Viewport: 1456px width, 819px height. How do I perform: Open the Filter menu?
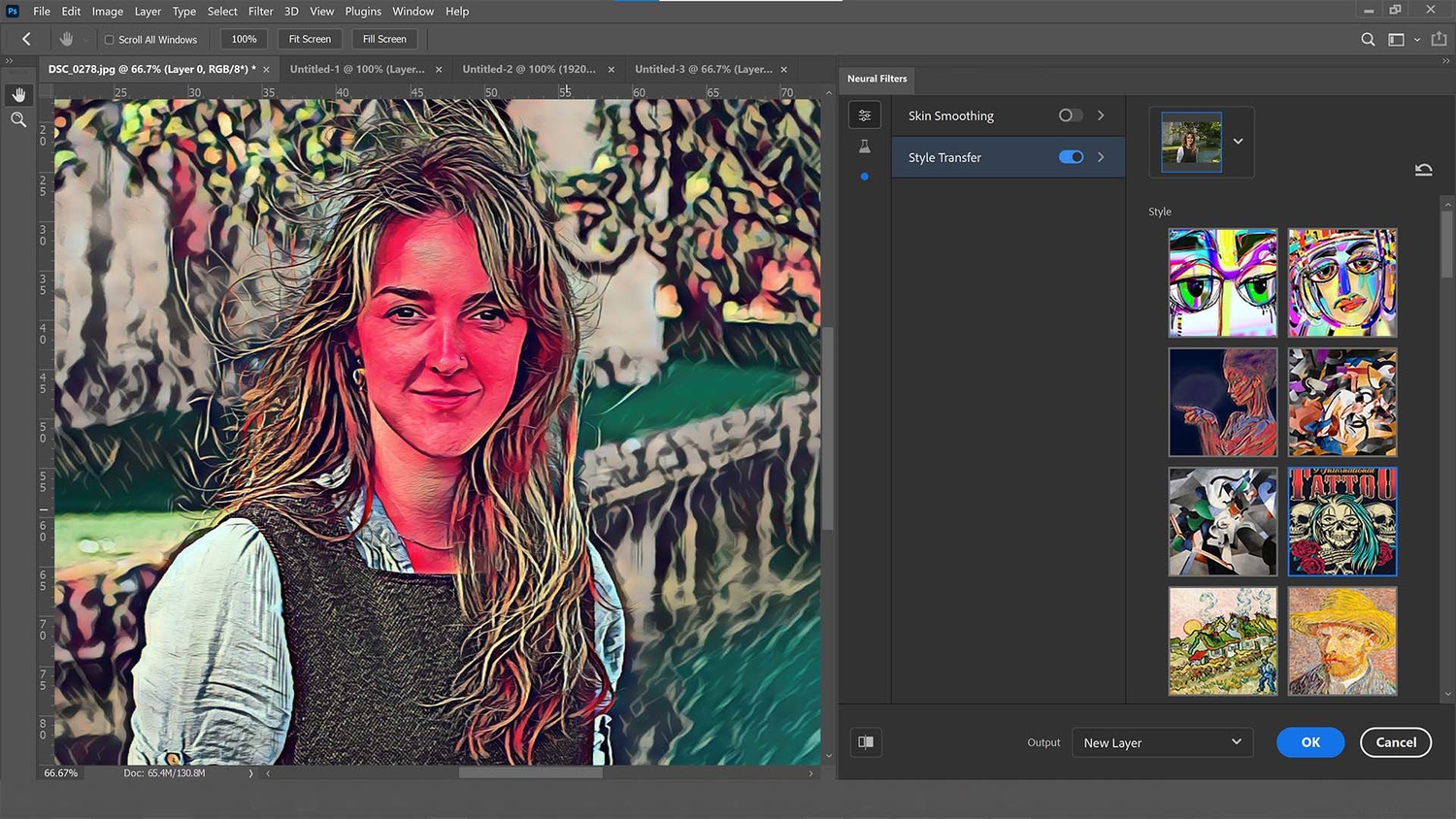[x=260, y=11]
